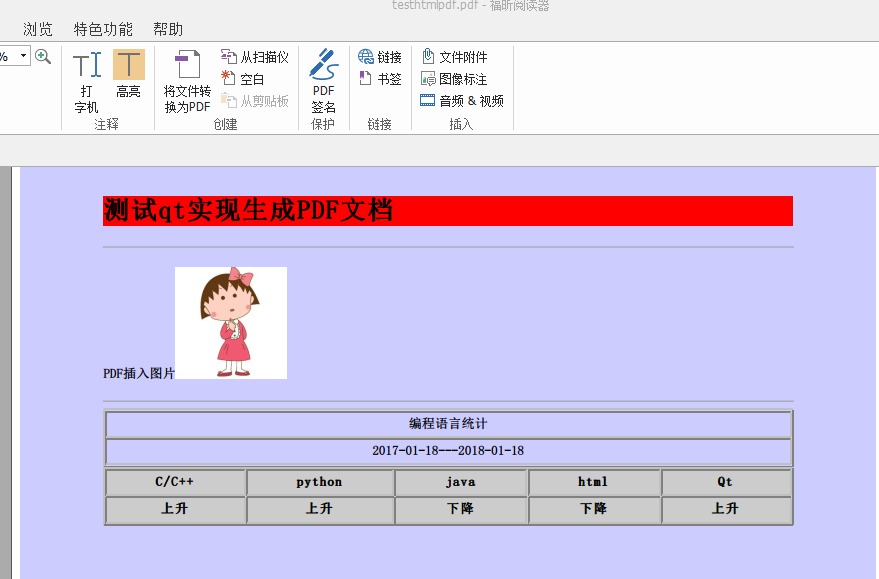Switch to the 特色功能 tab

pyautogui.click(x=102, y=28)
